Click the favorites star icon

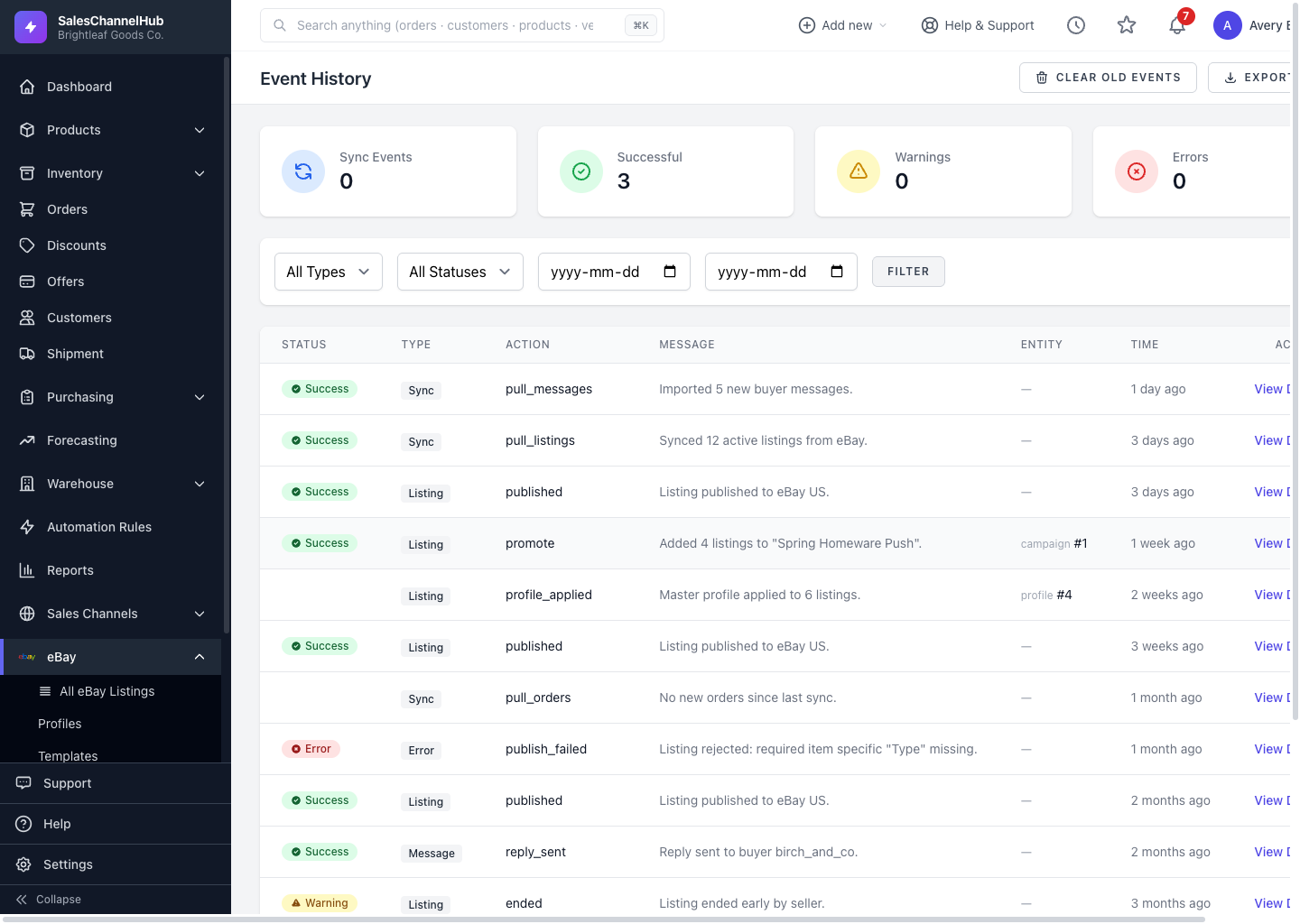click(x=1127, y=25)
